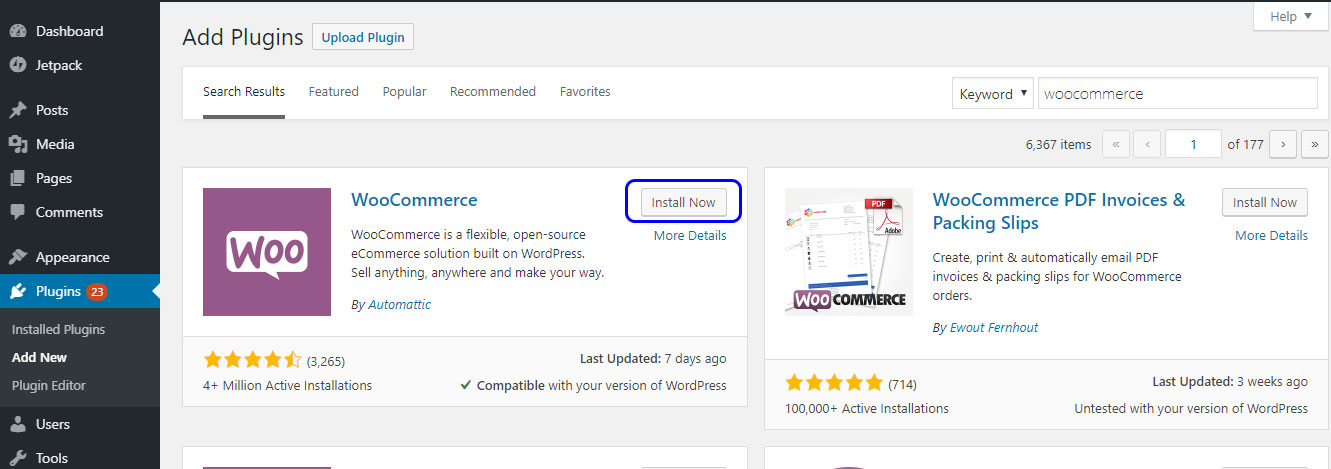The width and height of the screenshot is (1331, 469).
Task: Switch to the Search Results tab
Action: 244,91
